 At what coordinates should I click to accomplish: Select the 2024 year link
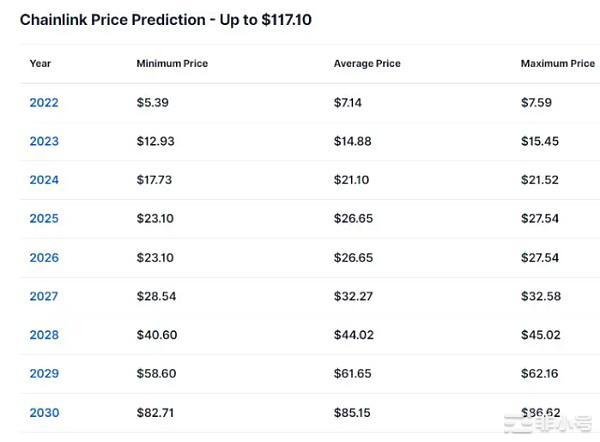click(44, 180)
